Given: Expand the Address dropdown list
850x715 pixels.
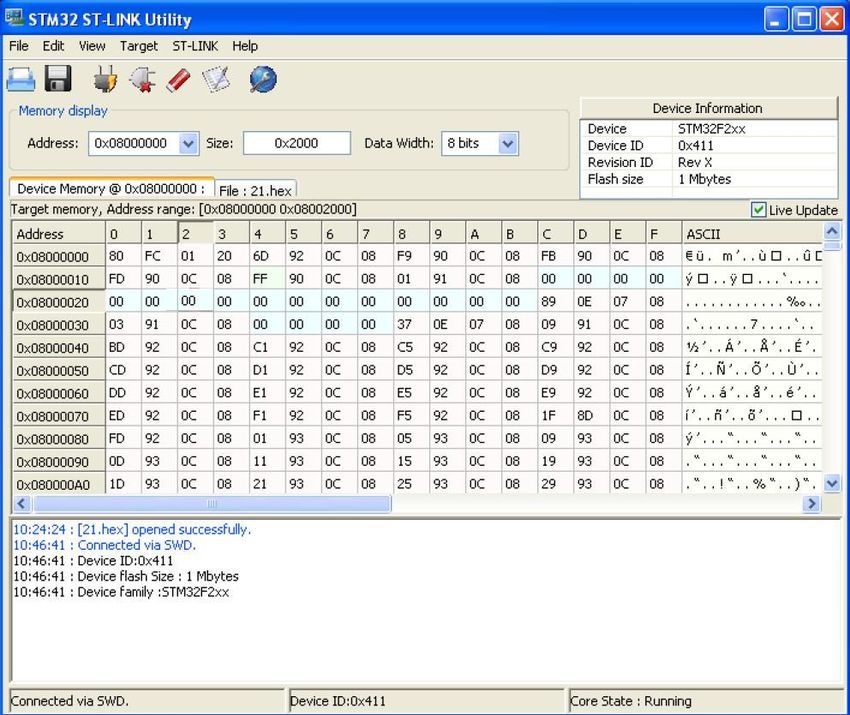Looking at the screenshot, I should pyautogui.click(x=188, y=144).
